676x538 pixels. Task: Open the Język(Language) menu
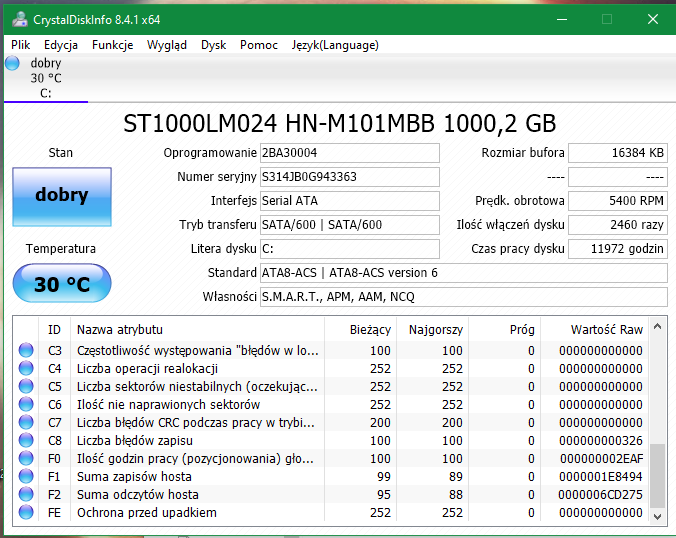pos(335,45)
